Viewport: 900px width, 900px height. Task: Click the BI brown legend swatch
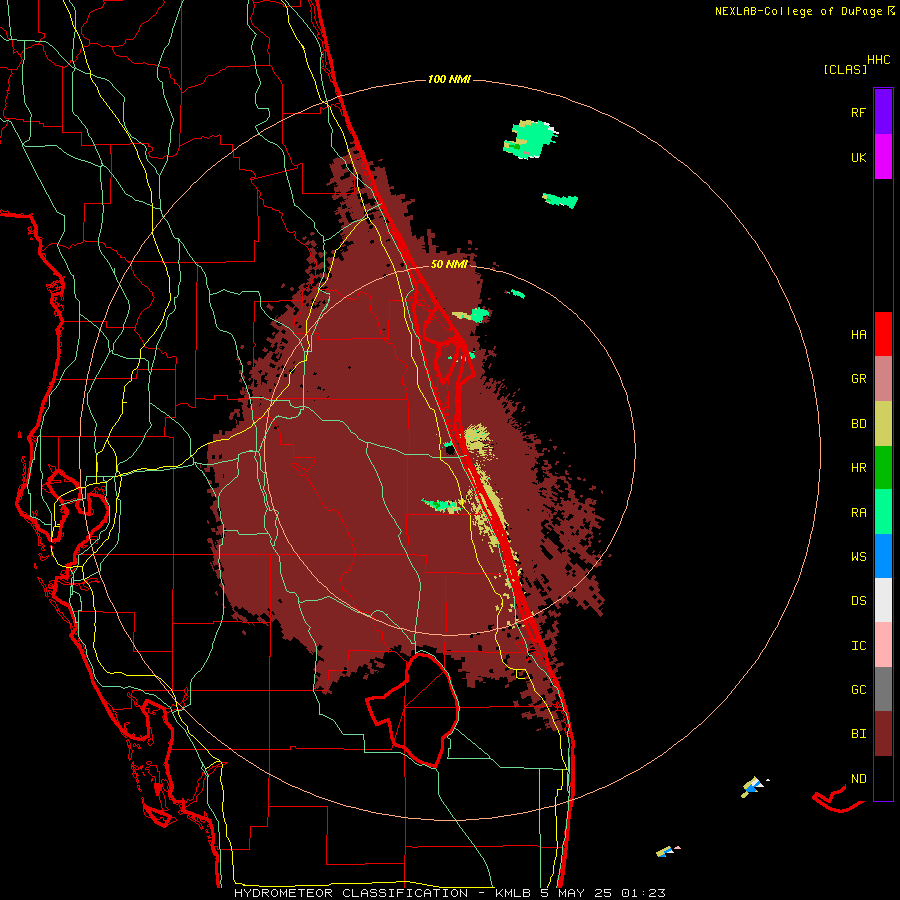point(883,734)
